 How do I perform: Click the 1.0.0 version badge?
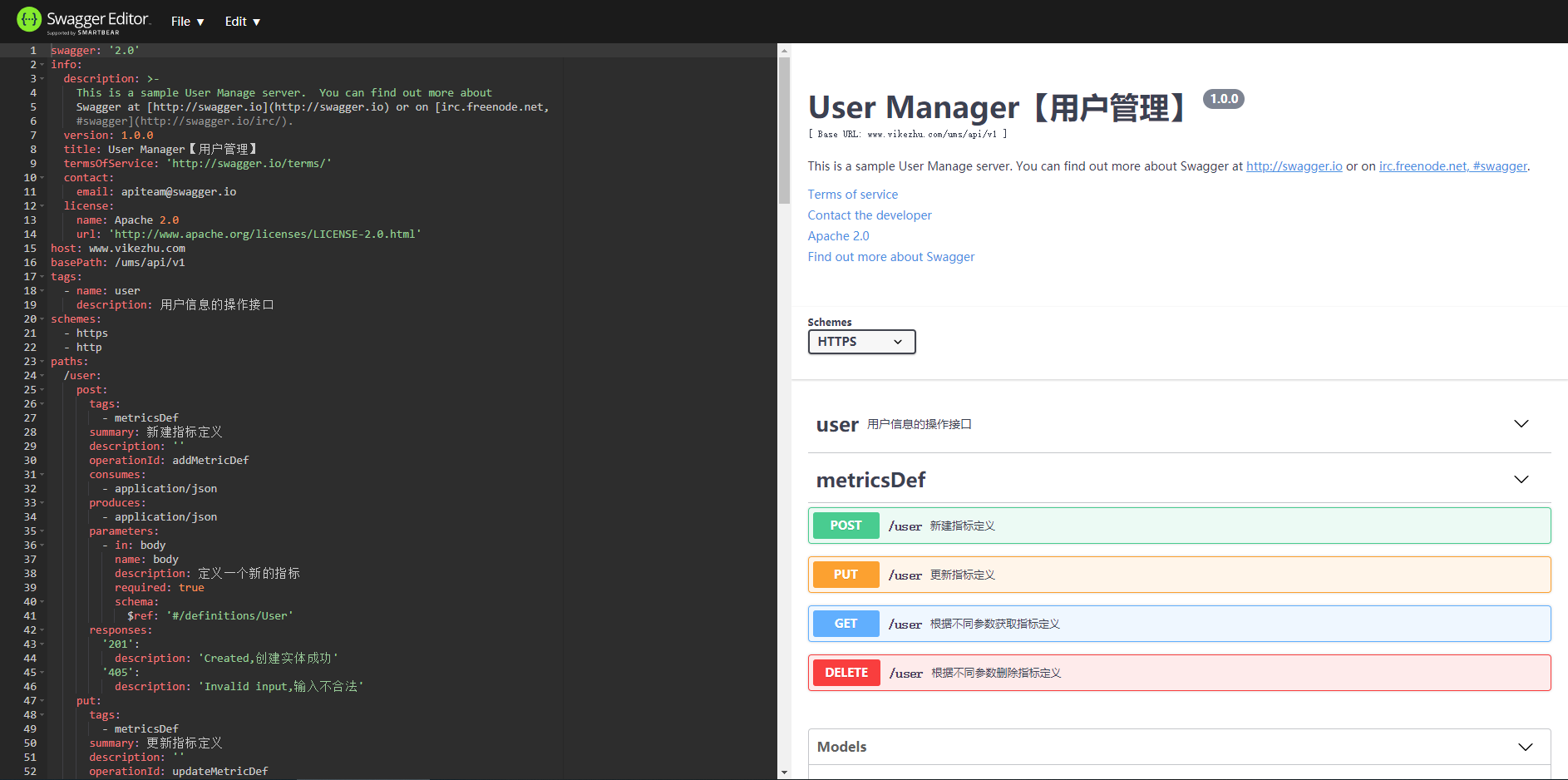pos(1223,99)
